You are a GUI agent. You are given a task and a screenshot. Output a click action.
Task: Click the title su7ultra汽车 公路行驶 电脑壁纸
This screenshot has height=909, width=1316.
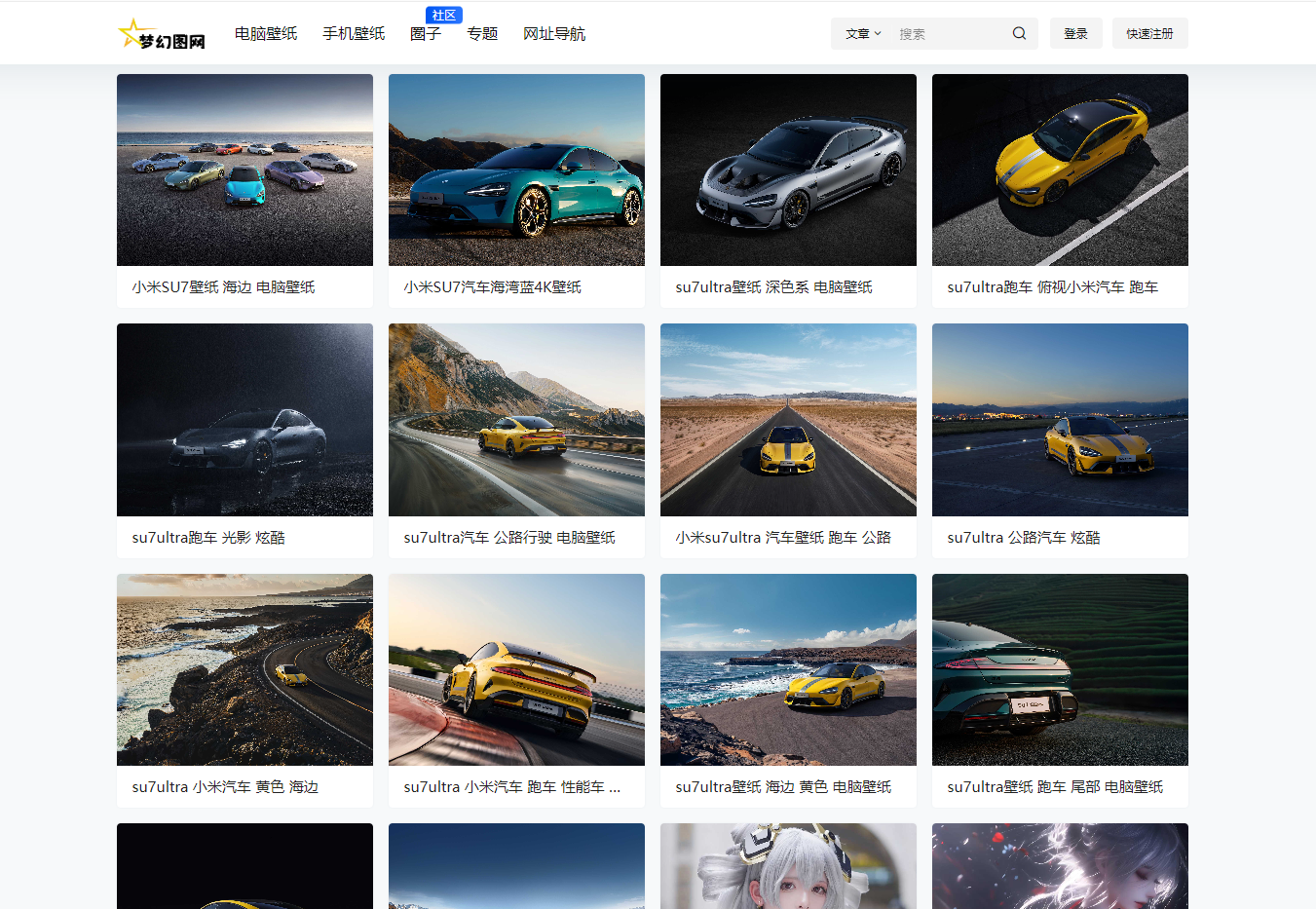[509, 538]
